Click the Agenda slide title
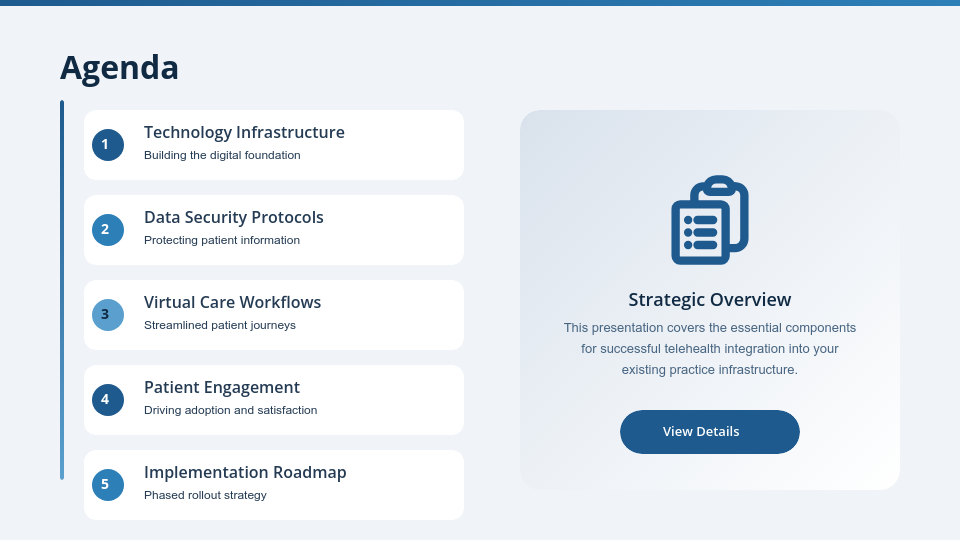This screenshot has height=540, width=960. point(119,68)
